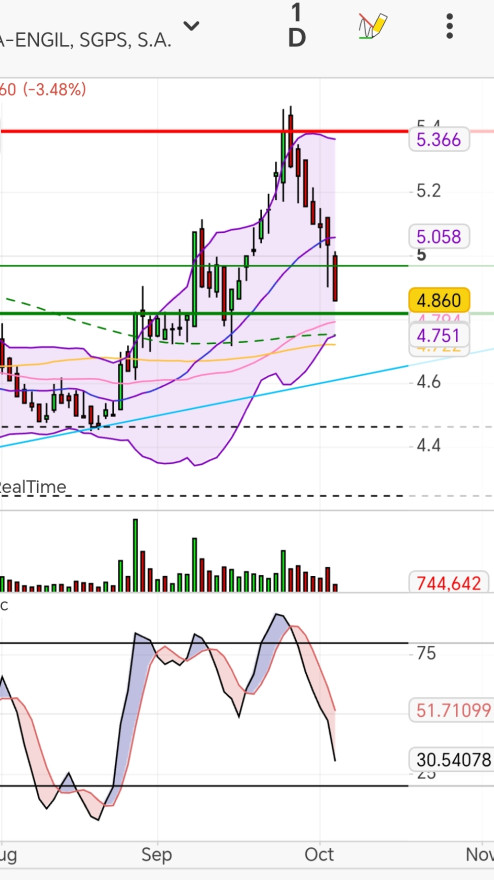Tap the RealTime label on chart
The height and width of the screenshot is (880, 494).
[33, 487]
